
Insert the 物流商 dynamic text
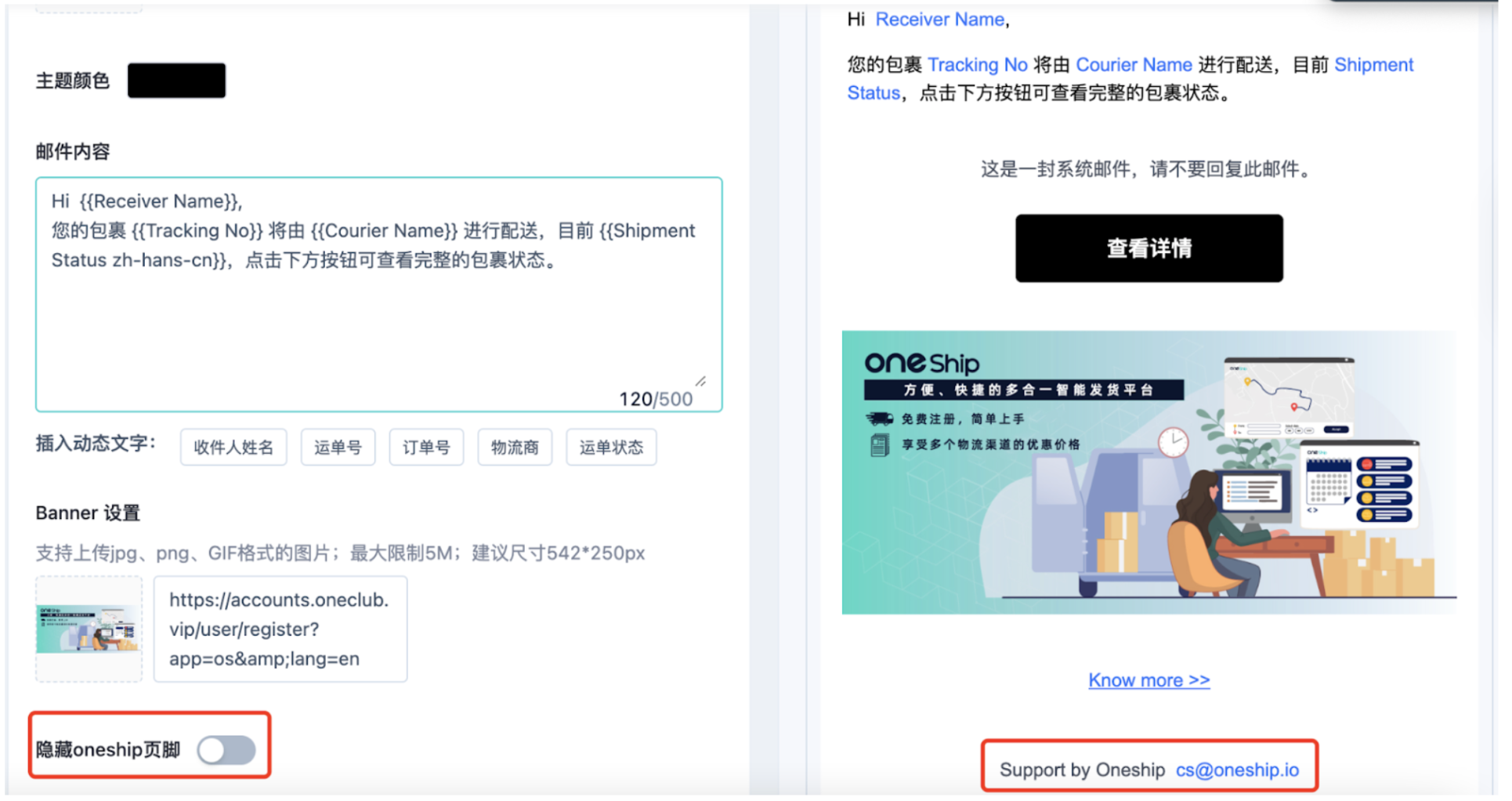pyautogui.click(x=515, y=448)
